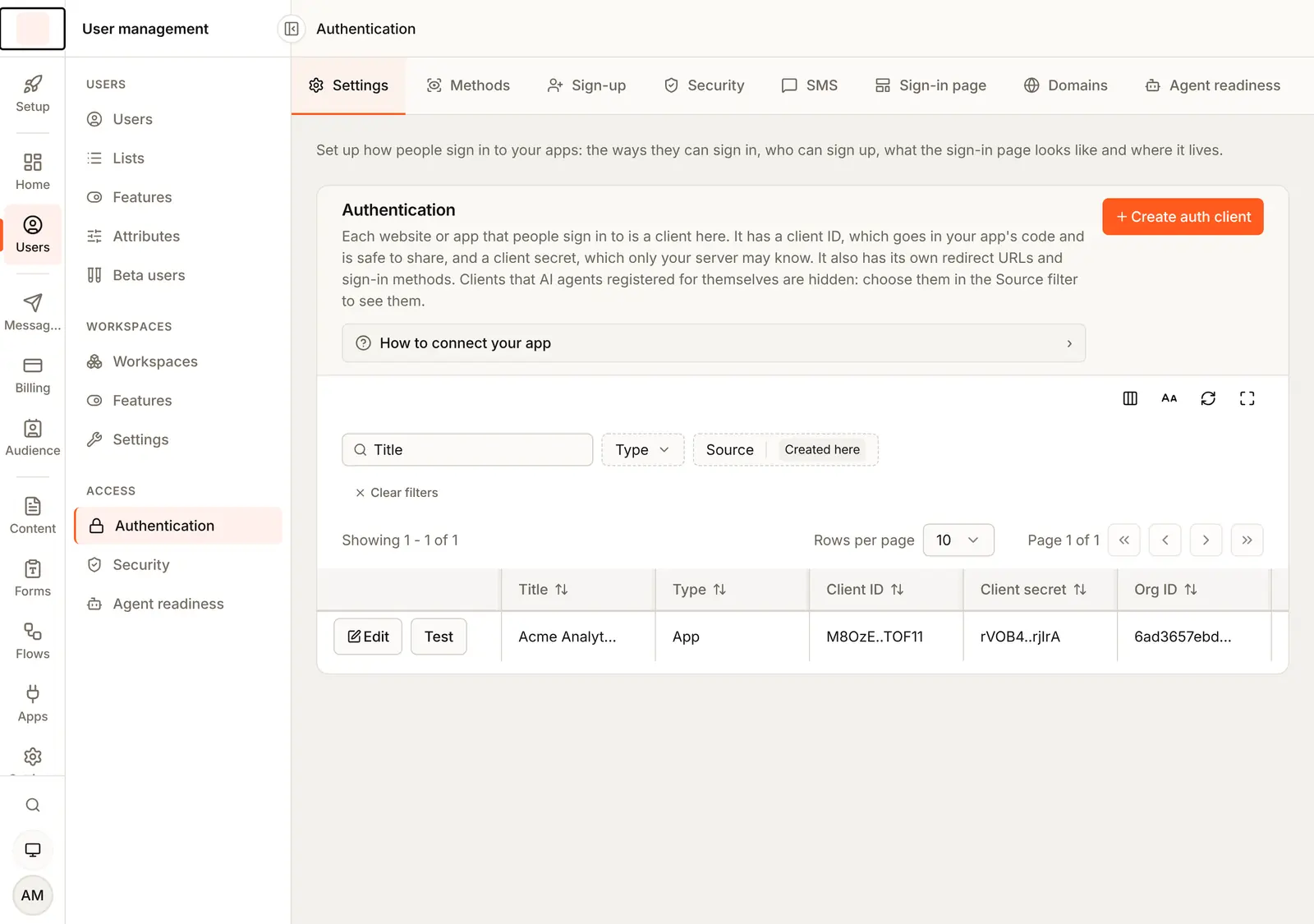The width and height of the screenshot is (1314, 924).
Task: Open Beta users in sidebar
Action: pos(178,275)
